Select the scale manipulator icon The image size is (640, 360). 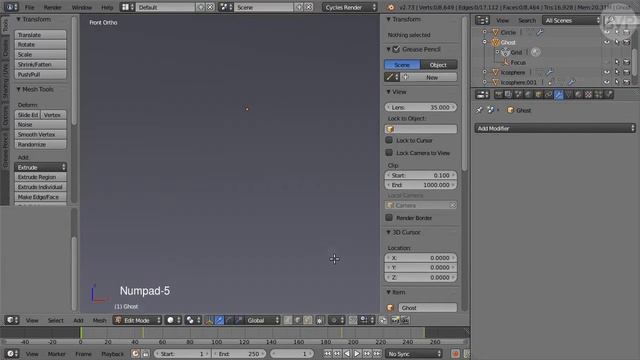(x=239, y=320)
